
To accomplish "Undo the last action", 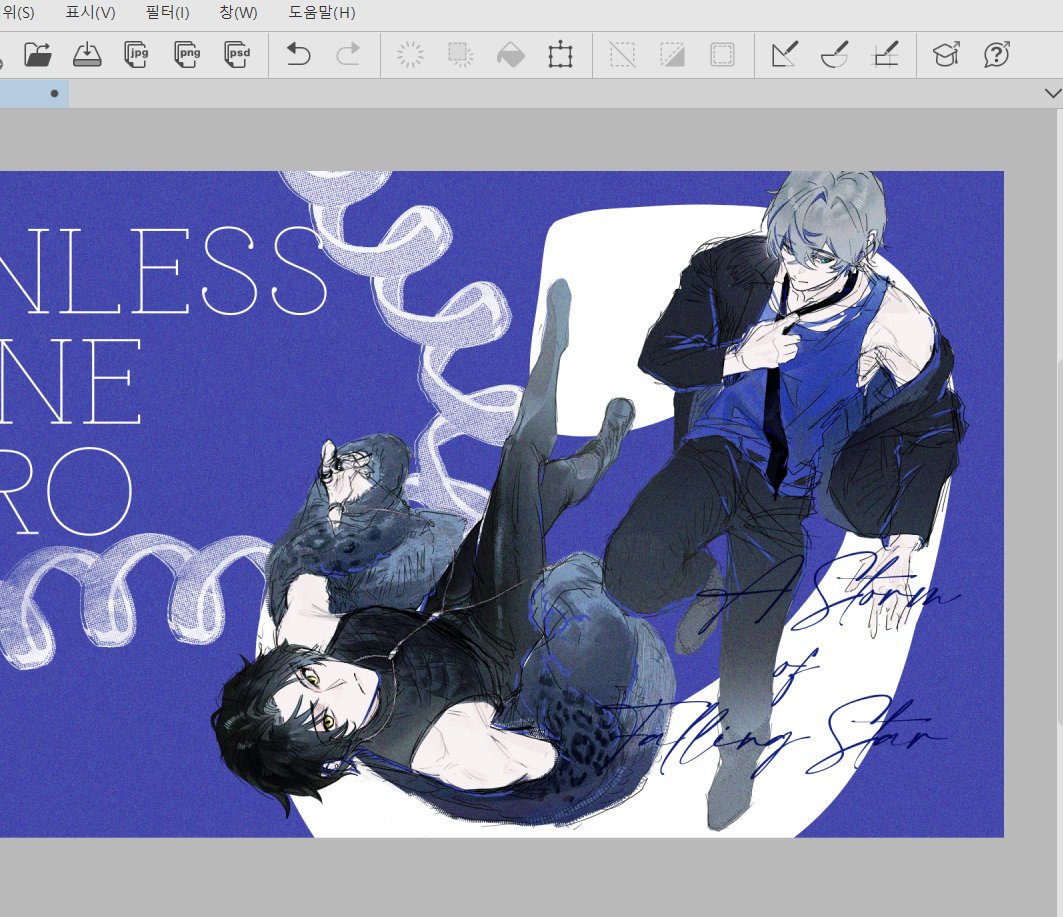I will tap(298, 54).
